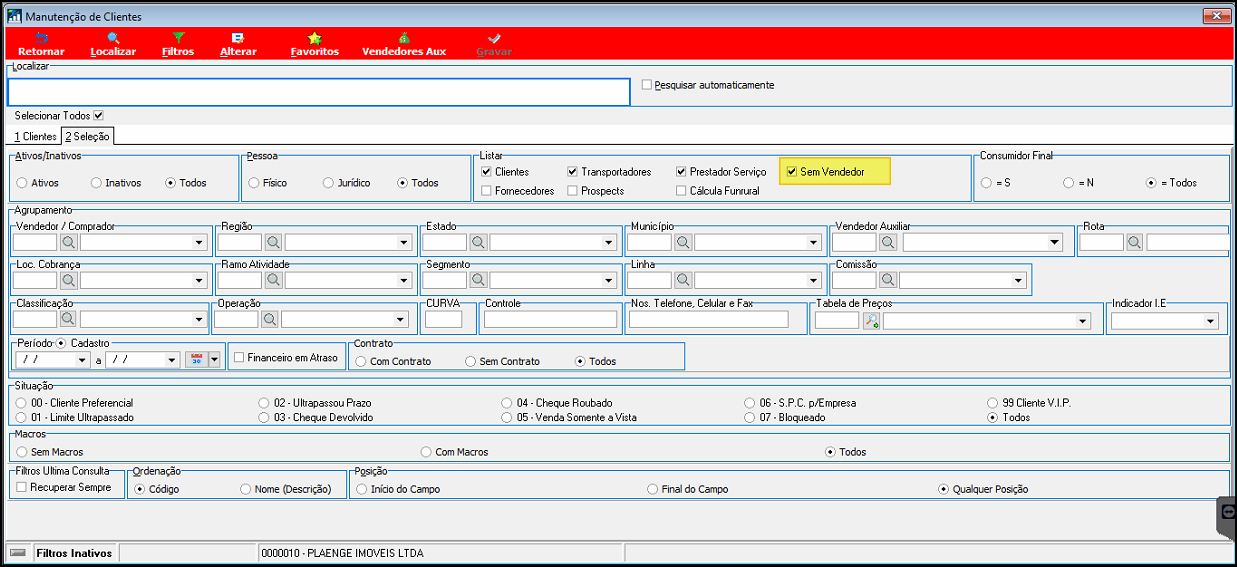Viewport: 1237px width, 567px height.
Task: Expand the Vendedor / Comprador dropdown
Action: pyautogui.click(x=198, y=242)
